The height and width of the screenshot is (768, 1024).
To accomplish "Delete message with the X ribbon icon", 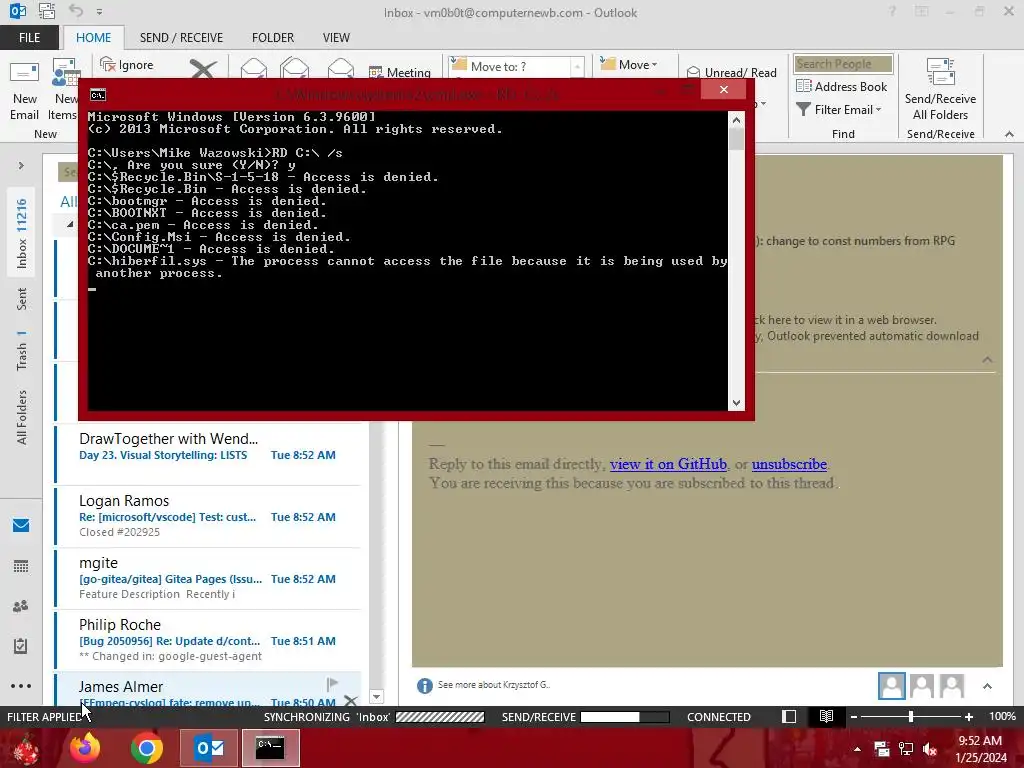I will tap(203, 68).
